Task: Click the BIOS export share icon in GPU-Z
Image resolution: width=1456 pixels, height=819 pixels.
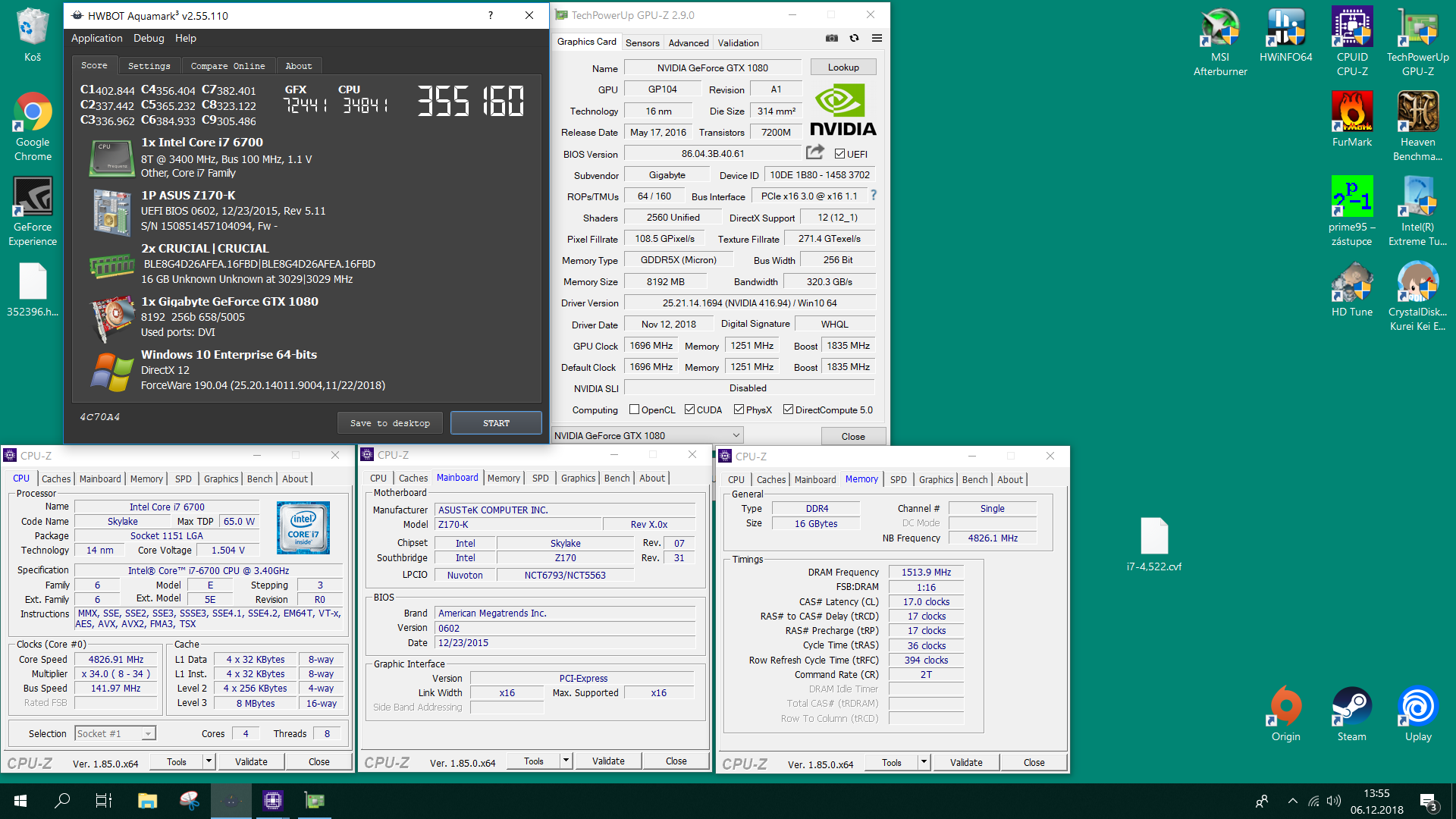Action: 815,152
